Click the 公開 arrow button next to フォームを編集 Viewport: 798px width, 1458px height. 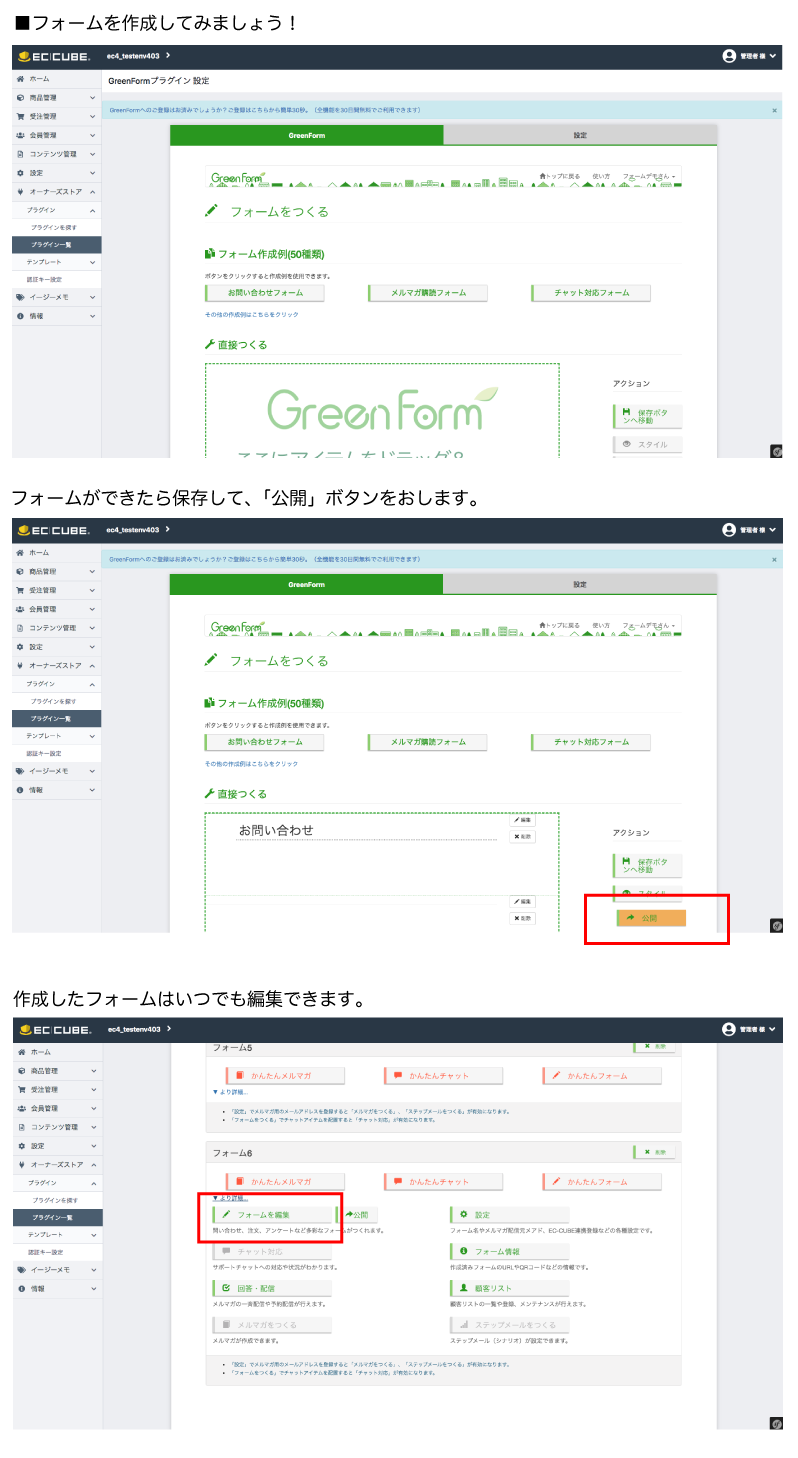click(357, 1214)
